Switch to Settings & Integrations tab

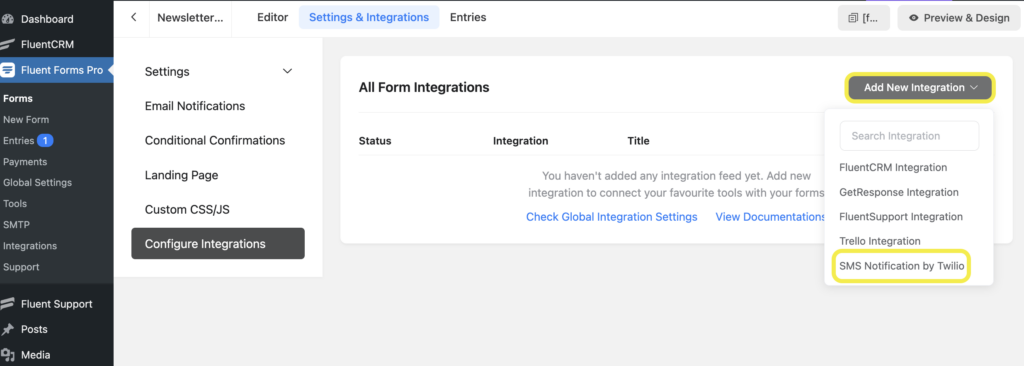369,18
